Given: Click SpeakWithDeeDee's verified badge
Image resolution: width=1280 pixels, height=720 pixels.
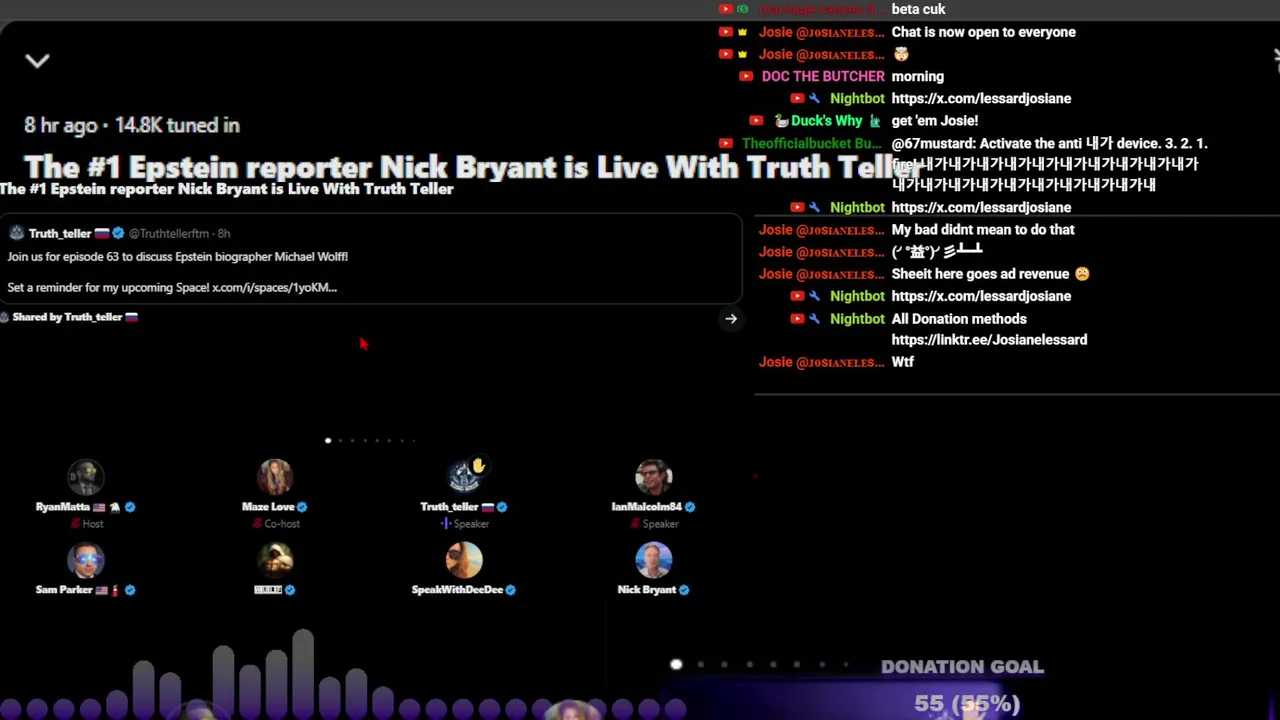Looking at the screenshot, I should coord(510,590).
